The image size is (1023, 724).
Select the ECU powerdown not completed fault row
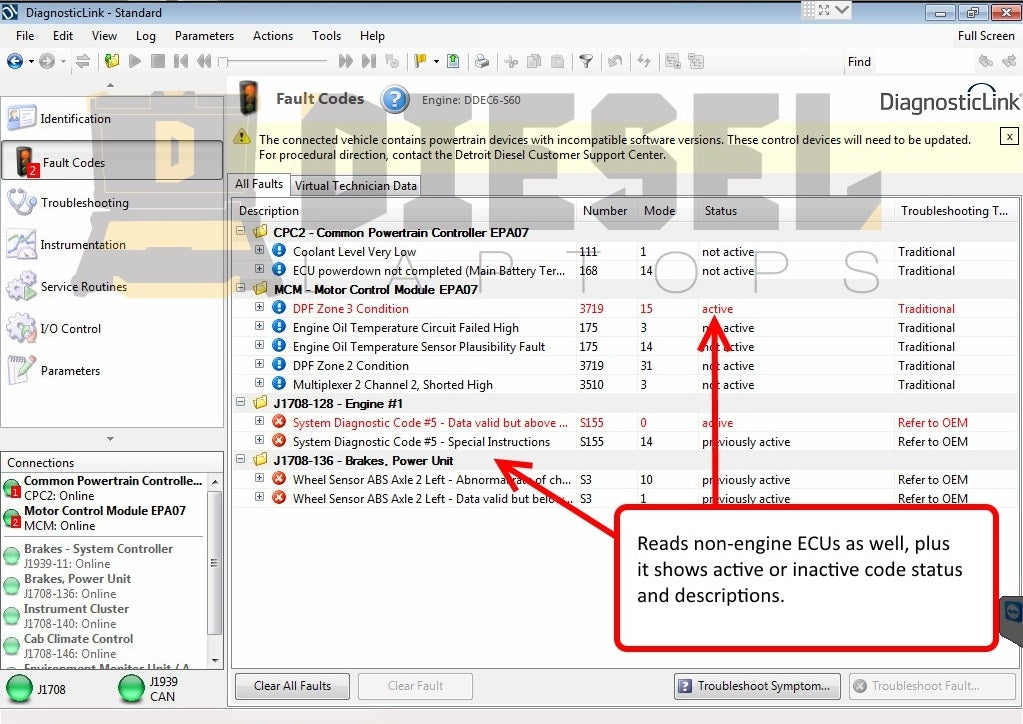pos(625,271)
